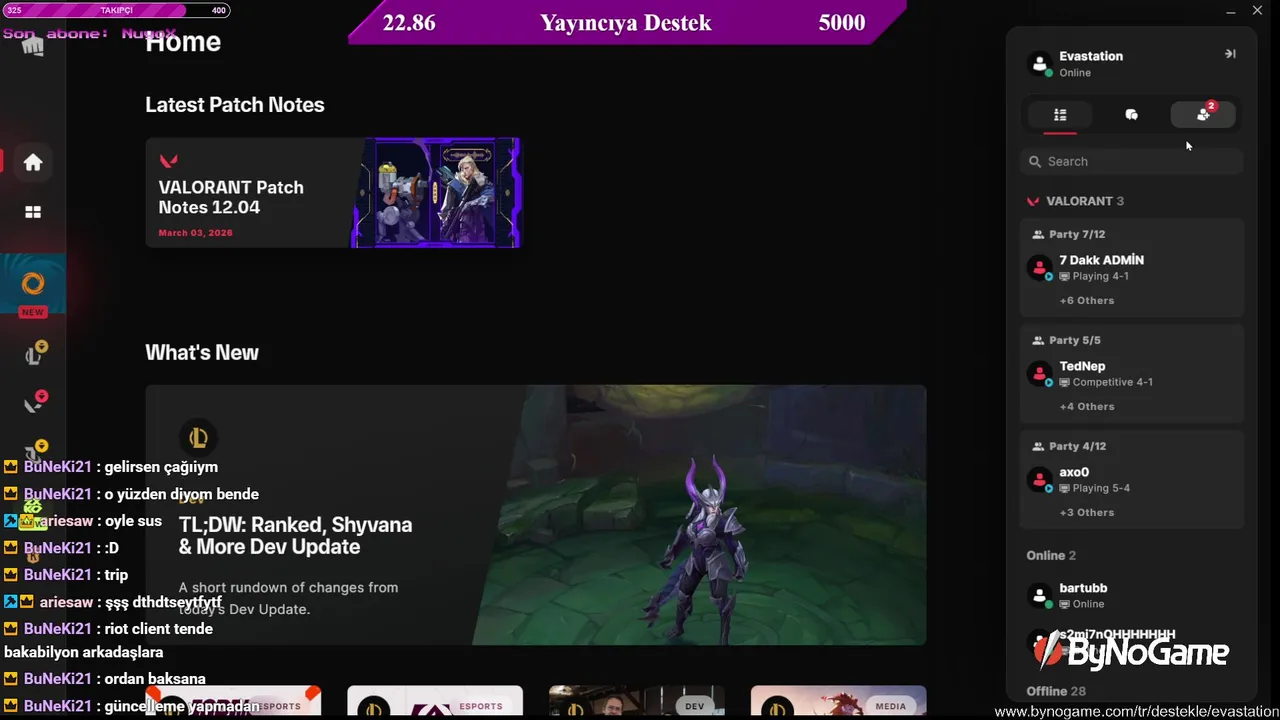The image size is (1280, 720).
Task: Open the second ESPORTS news card
Action: click(x=435, y=701)
